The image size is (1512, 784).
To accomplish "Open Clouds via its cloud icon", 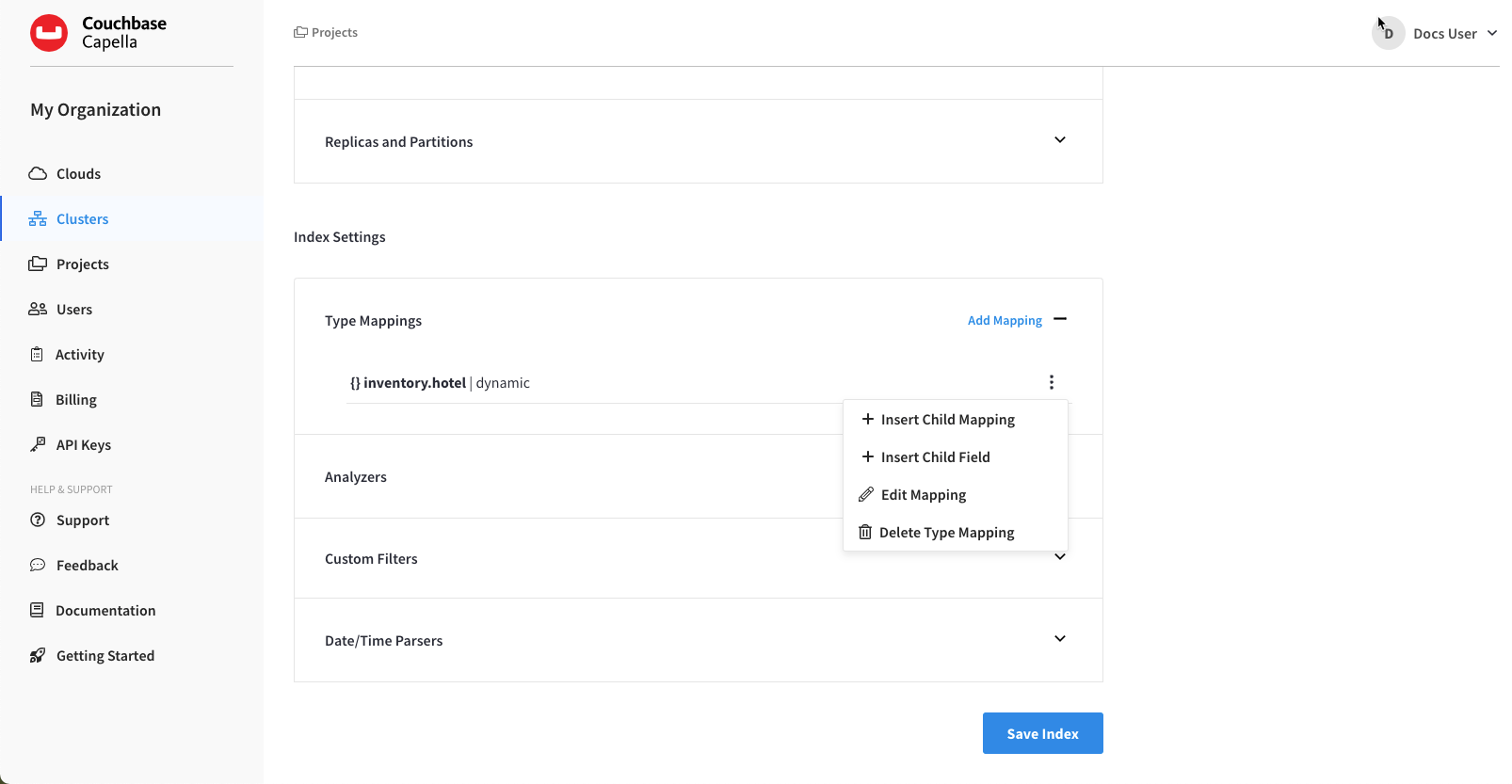I will [38, 174].
